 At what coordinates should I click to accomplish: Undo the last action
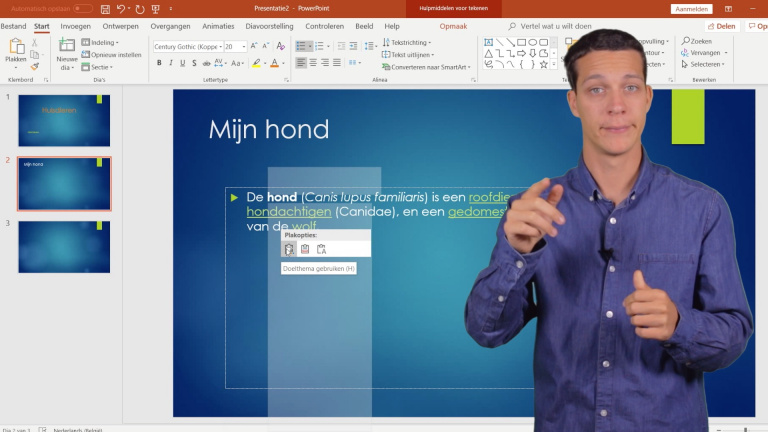[121, 9]
